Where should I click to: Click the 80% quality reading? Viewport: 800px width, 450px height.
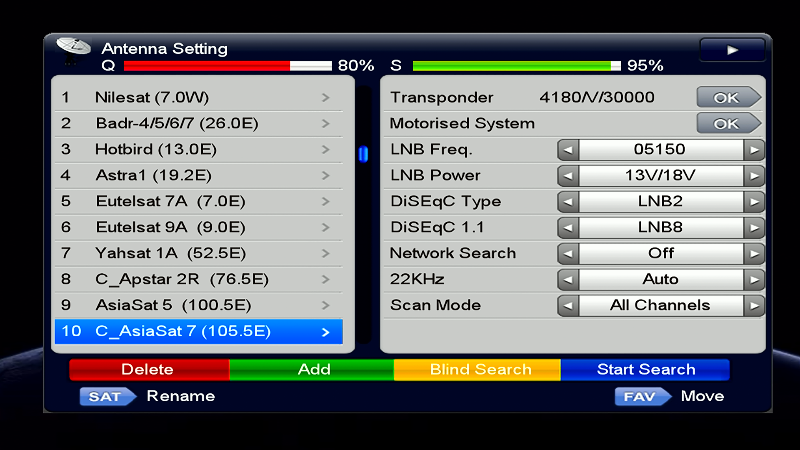tap(356, 66)
